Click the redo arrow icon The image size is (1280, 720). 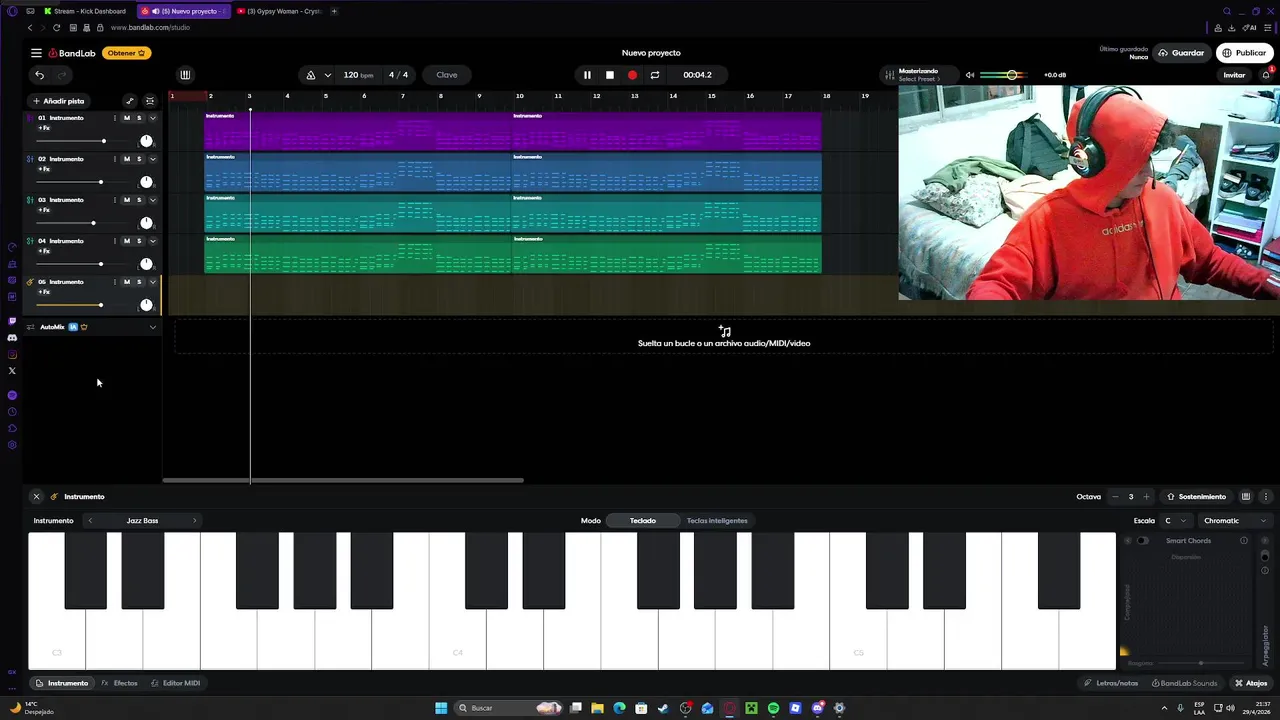coord(62,75)
